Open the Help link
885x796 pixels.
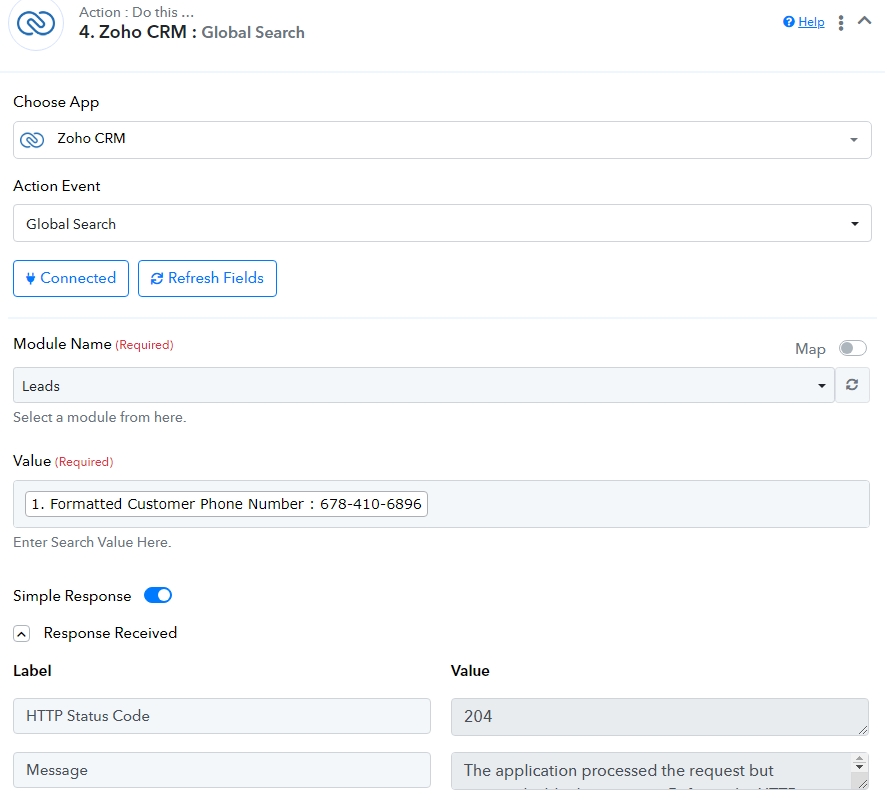[x=811, y=22]
